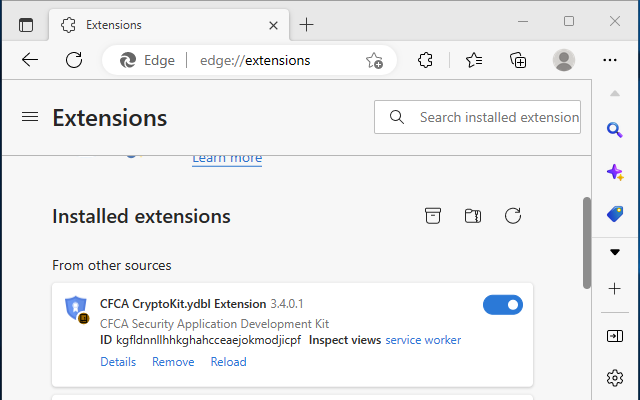Screen dimensions: 640x400
Task: Open the Settings and more ellipsis menu
Action: 610,60
